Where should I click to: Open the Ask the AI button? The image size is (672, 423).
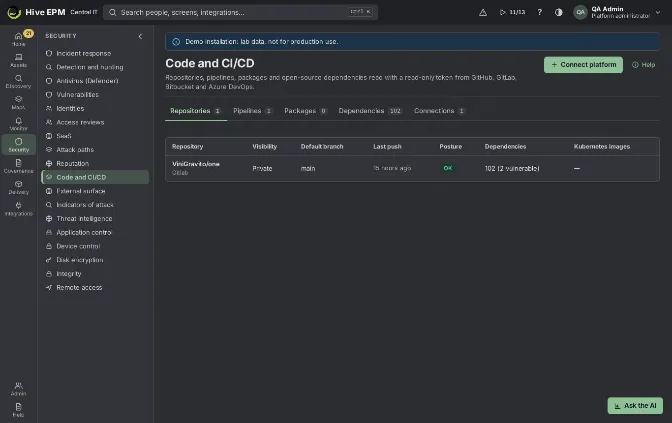[635, 405]
